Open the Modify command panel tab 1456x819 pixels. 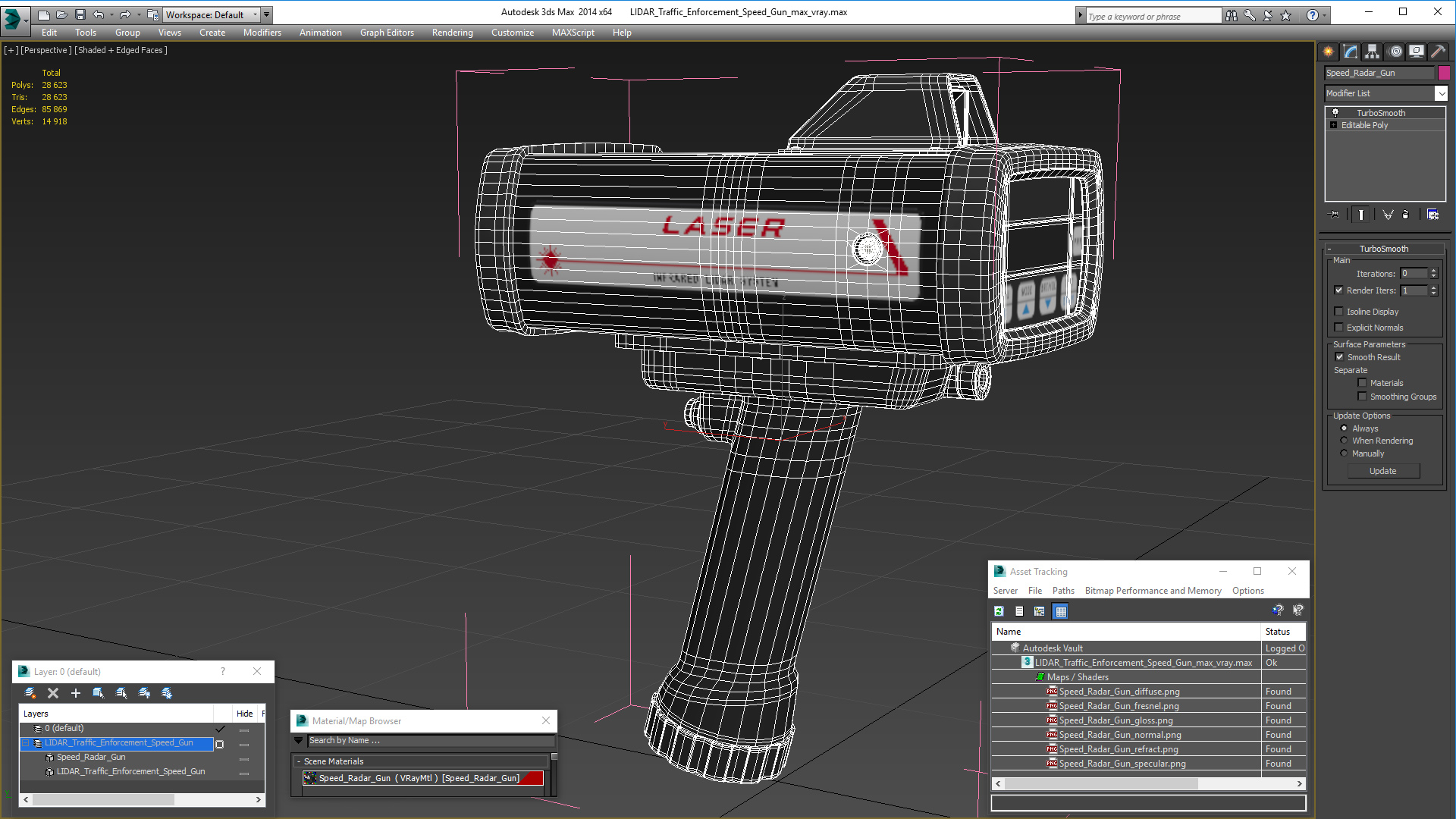(1351, 52)
